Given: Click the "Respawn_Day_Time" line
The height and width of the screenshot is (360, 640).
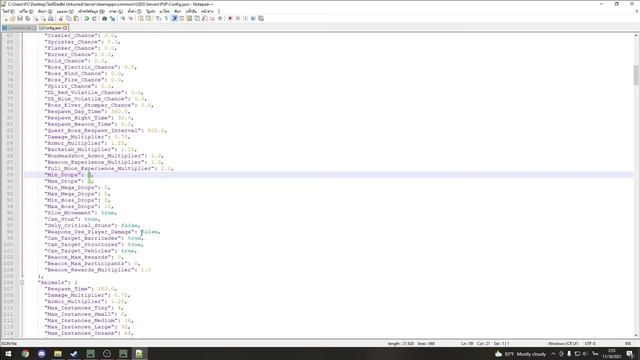Looking at the screenshot, I should (87, 111).
